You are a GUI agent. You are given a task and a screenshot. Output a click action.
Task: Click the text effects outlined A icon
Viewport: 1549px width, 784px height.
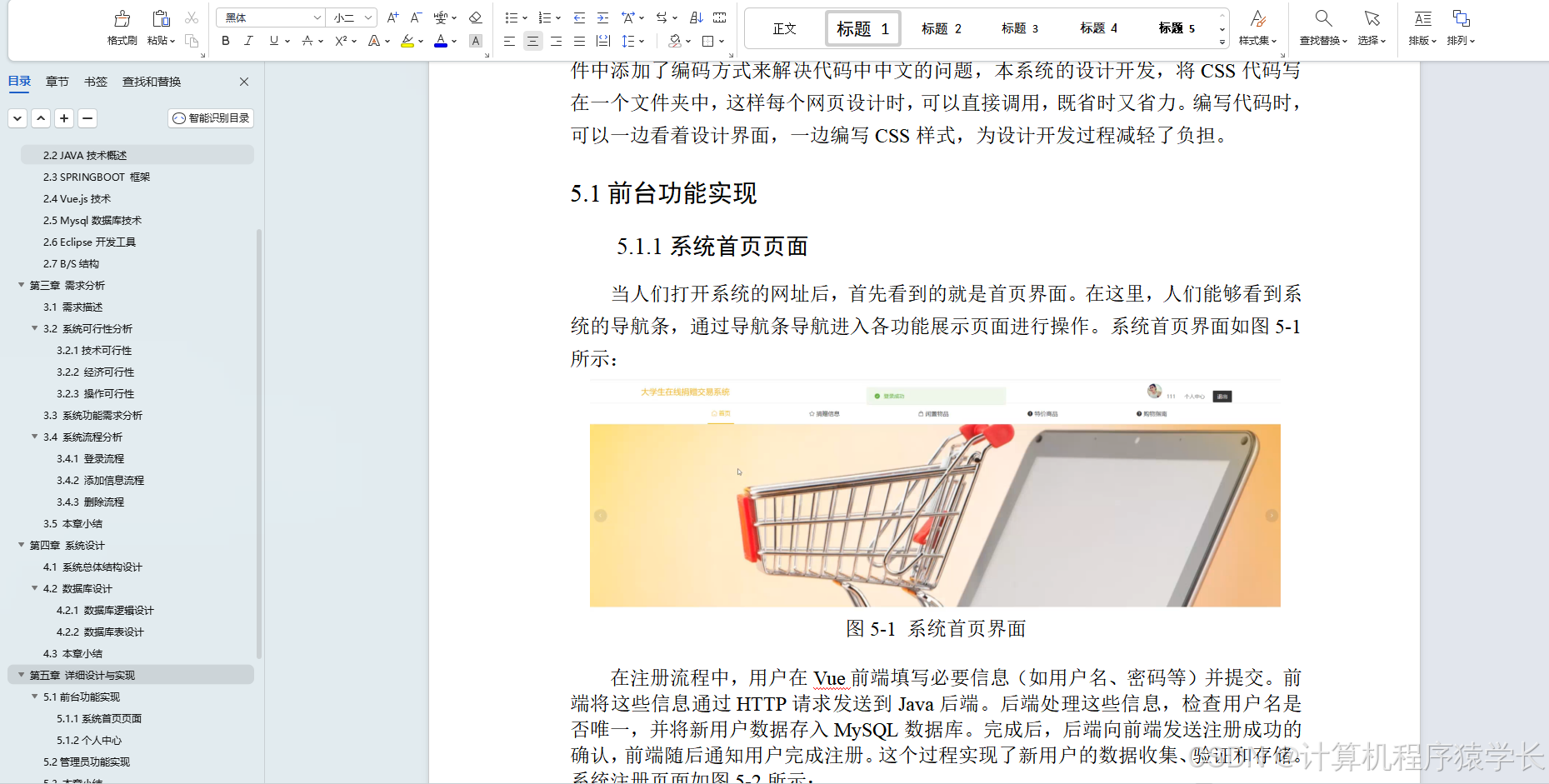374,41
